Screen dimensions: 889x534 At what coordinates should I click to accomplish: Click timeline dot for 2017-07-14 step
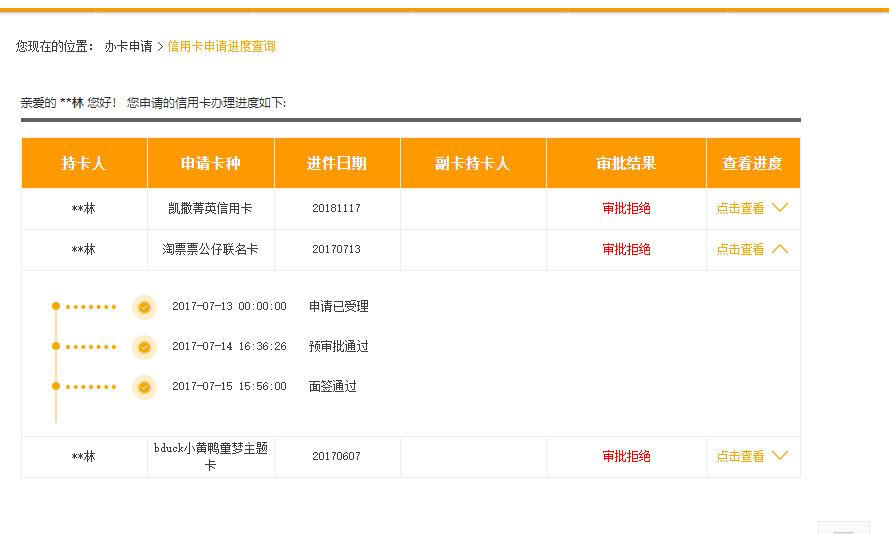(56, 346)
